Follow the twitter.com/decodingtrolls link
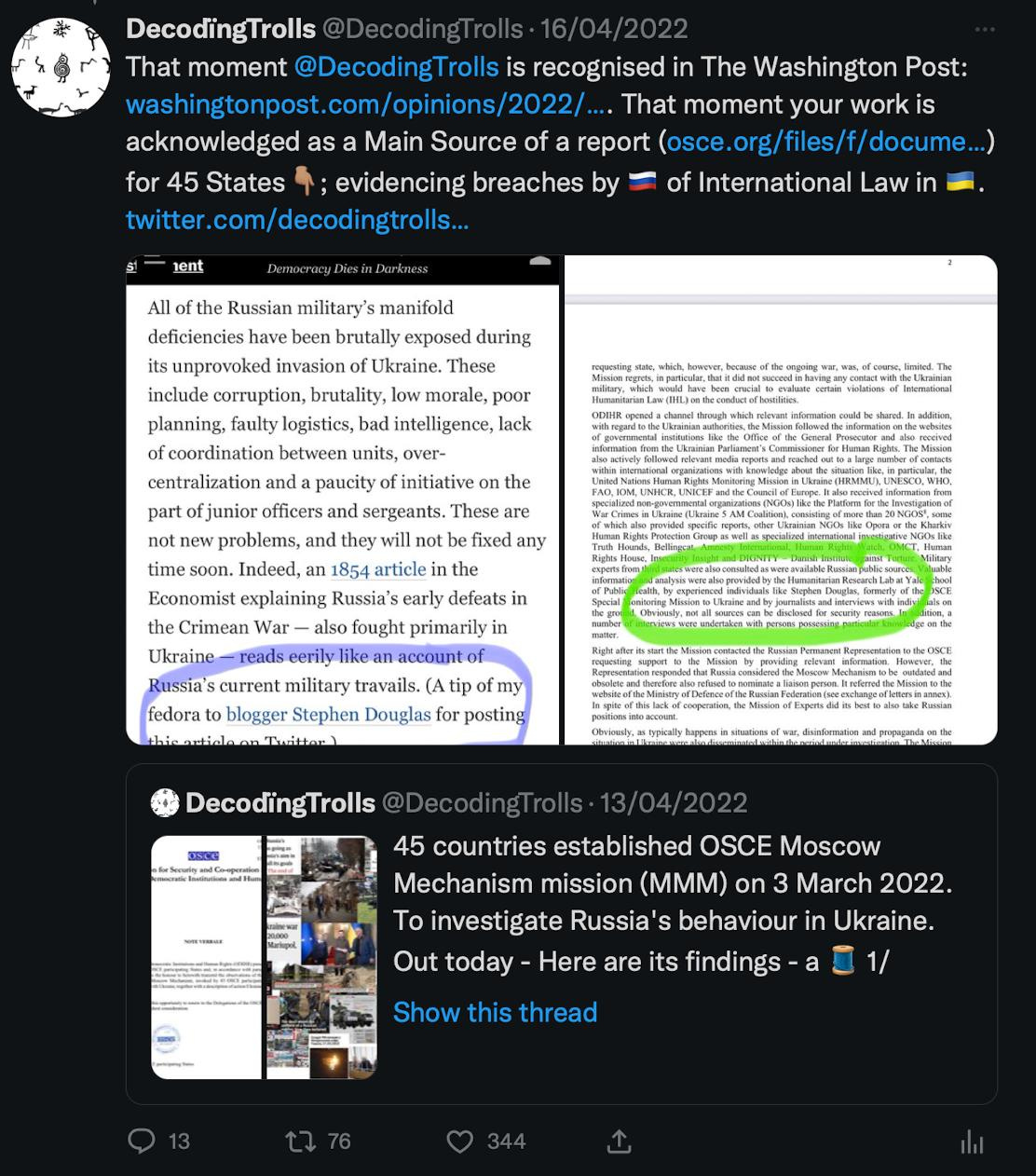The image size is (1036, 1176). [x=297, y=220]
